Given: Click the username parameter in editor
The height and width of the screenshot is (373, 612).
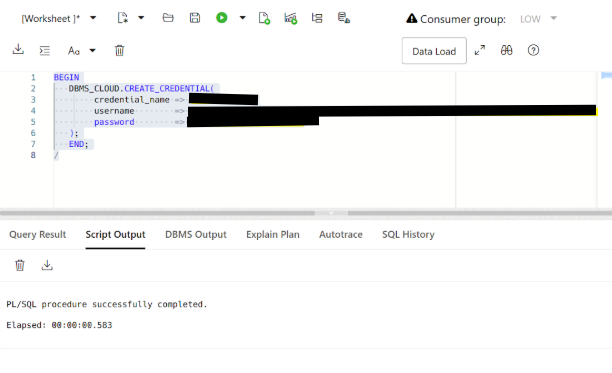Looking at the screenshot, I should [114, 111].
